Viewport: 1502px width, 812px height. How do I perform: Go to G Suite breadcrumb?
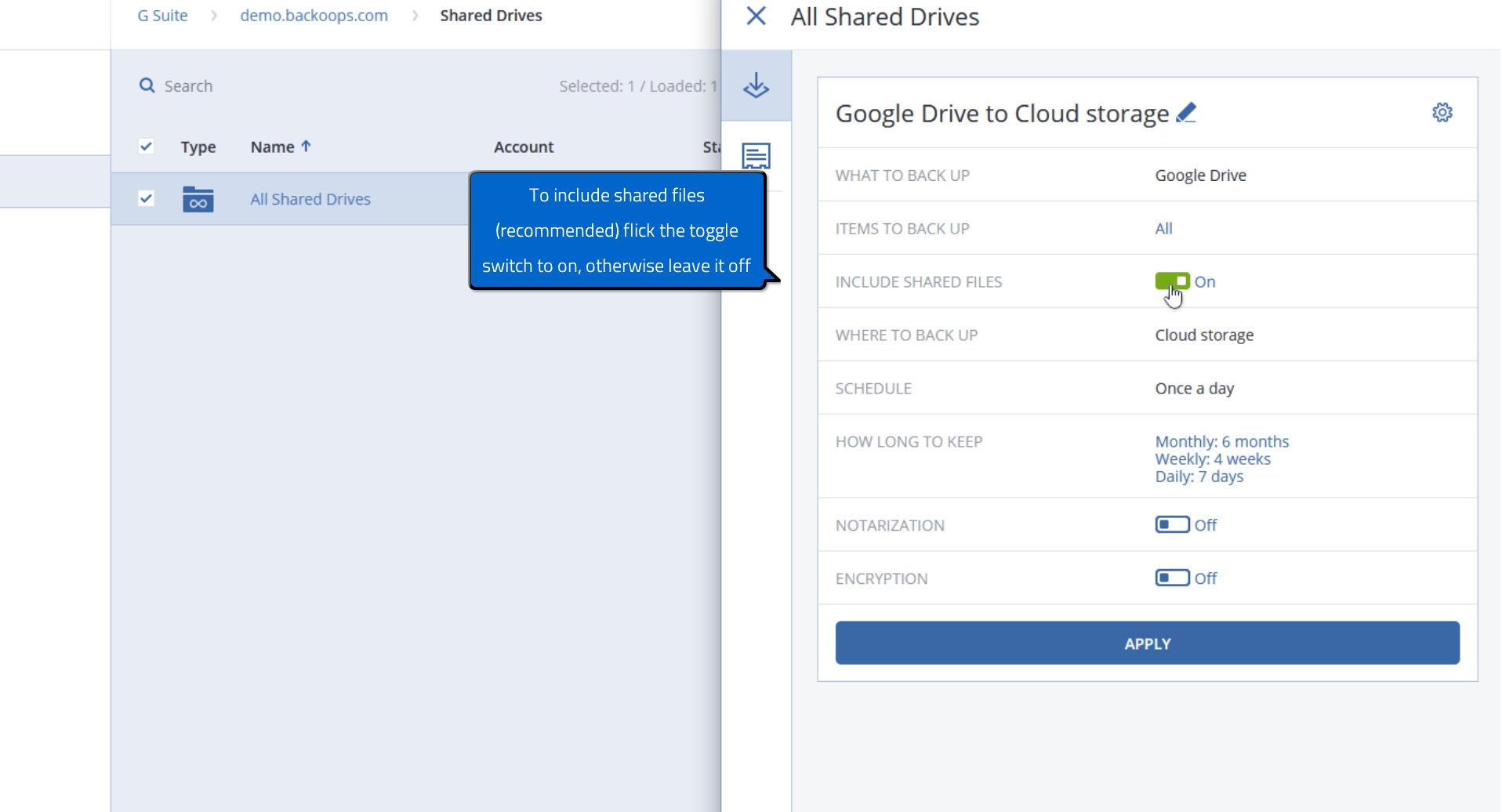point(162,16)
